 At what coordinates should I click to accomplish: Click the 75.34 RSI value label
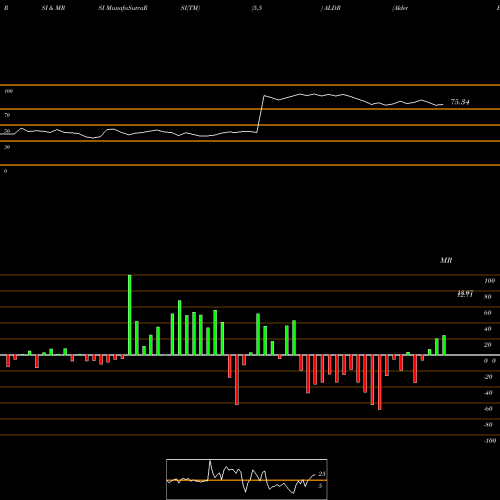point(460,102)
